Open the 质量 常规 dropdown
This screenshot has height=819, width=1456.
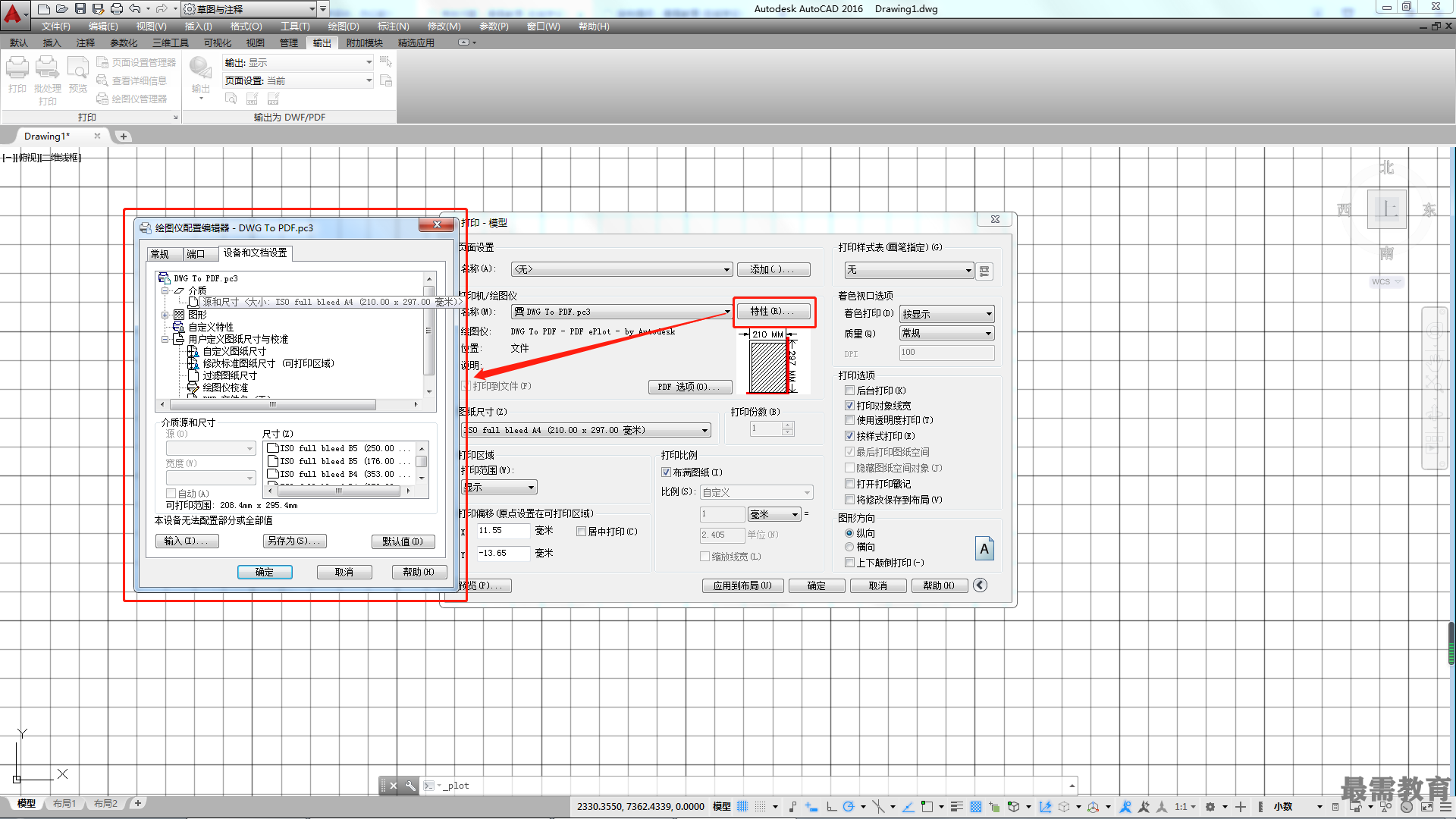(946, 334)
